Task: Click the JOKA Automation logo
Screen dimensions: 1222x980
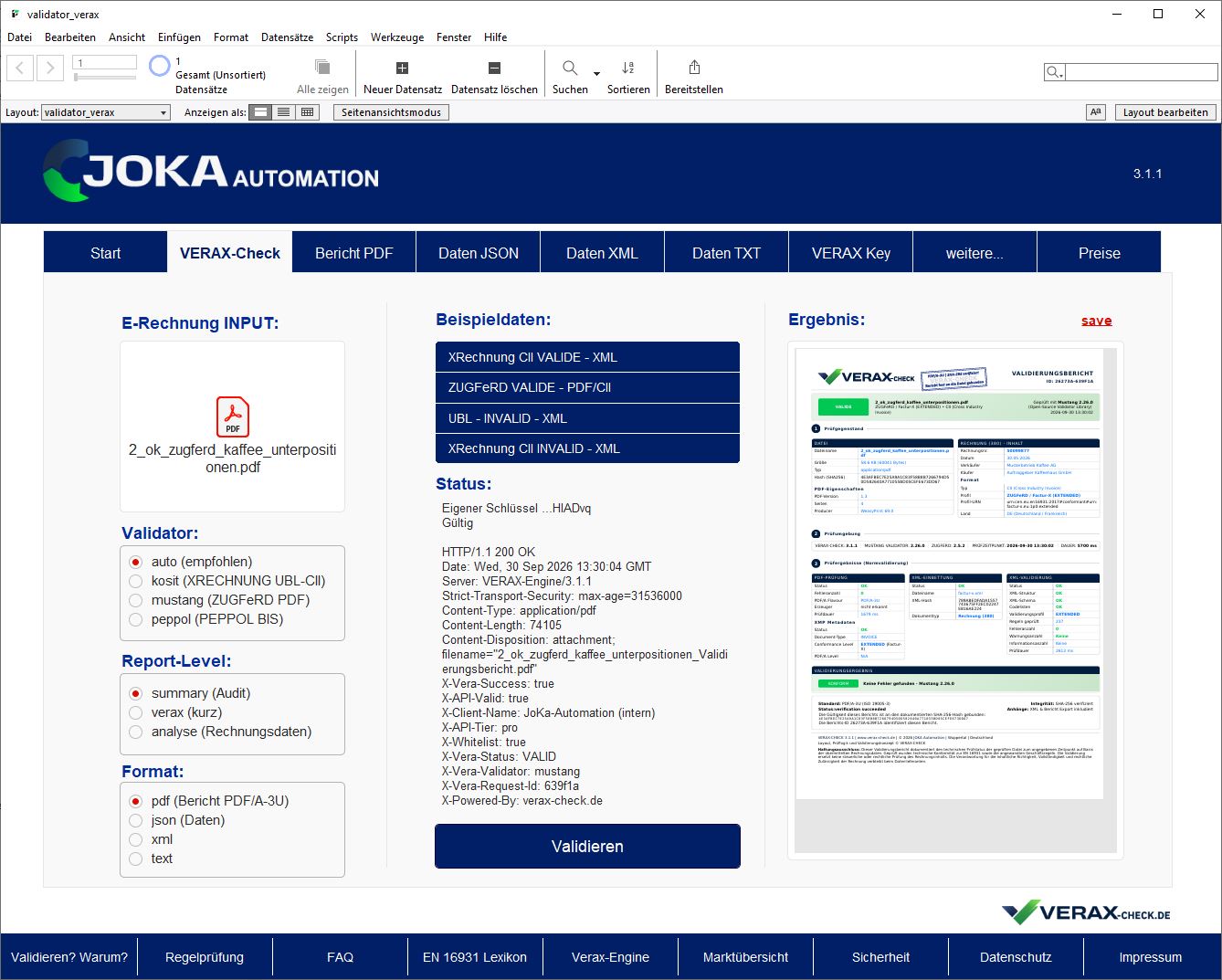Action: 211,171
